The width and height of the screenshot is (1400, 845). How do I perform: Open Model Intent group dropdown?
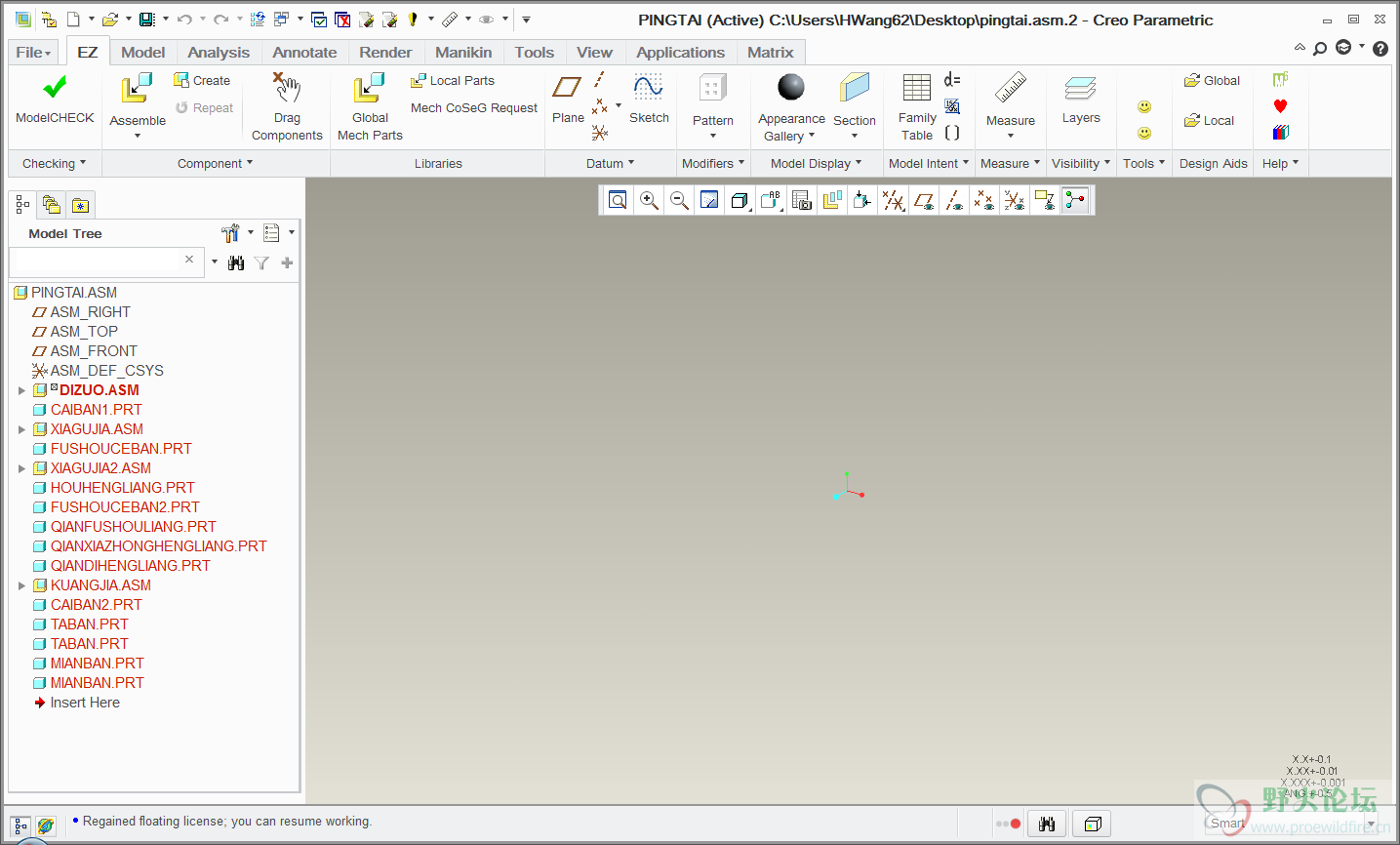[929, 163]
